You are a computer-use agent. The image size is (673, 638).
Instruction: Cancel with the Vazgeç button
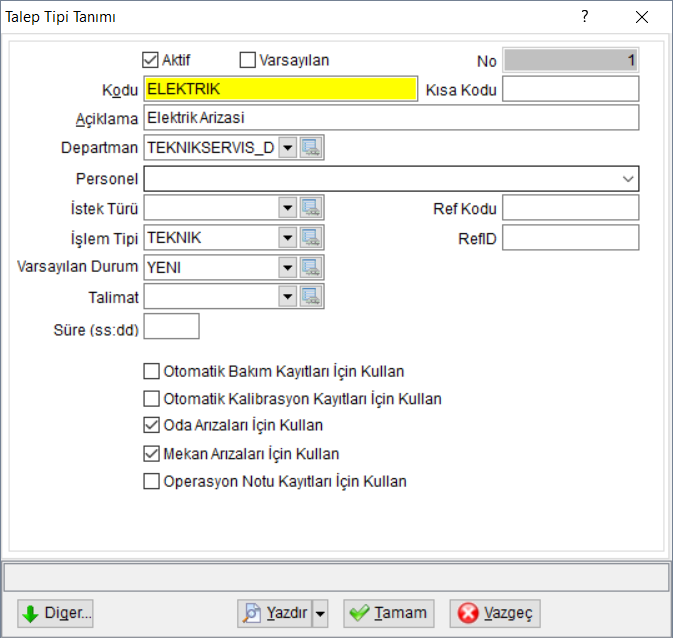495,614
